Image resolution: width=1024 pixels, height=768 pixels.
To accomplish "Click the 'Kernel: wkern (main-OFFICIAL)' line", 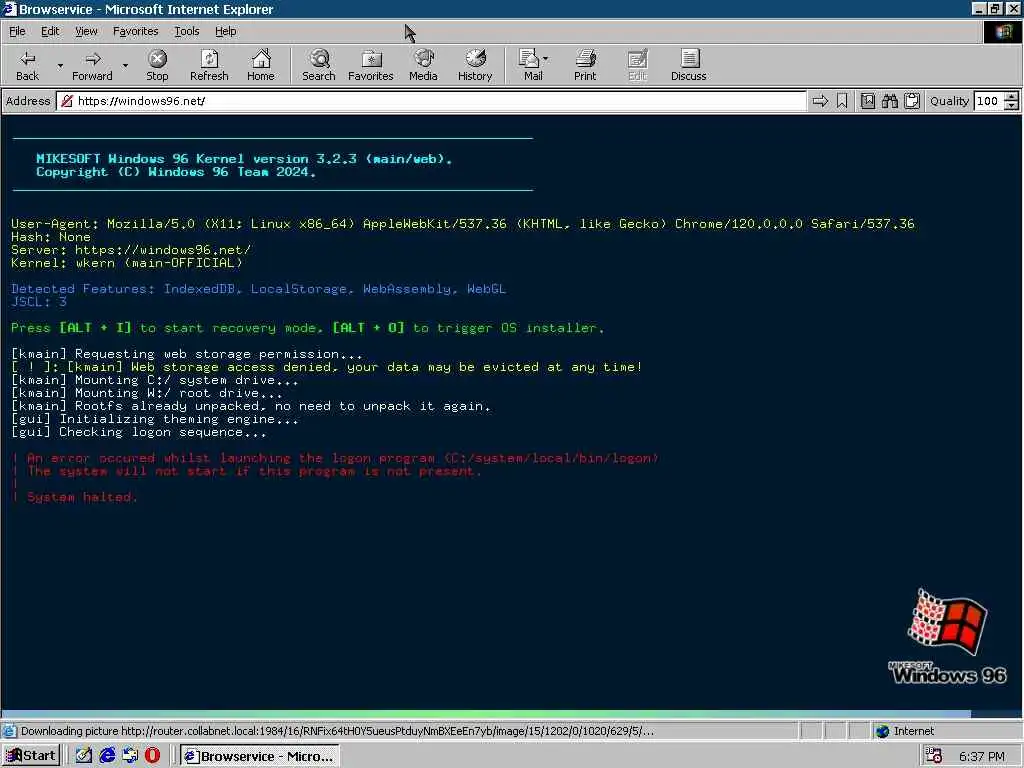I will coord(127,263).
